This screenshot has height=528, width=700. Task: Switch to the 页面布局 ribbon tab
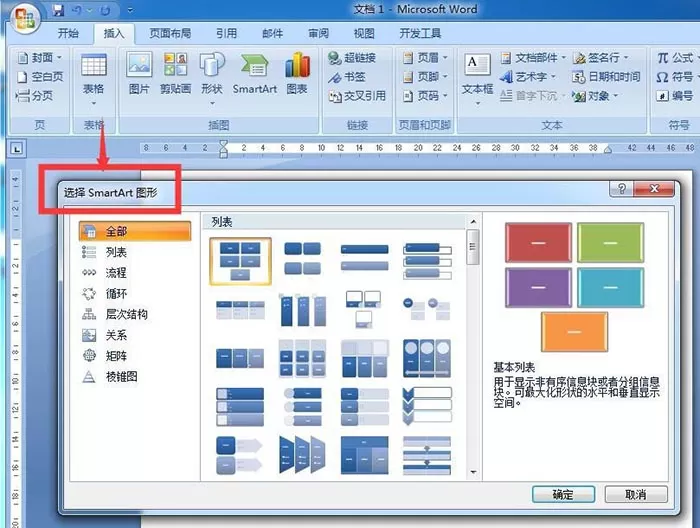click(170, 33)
